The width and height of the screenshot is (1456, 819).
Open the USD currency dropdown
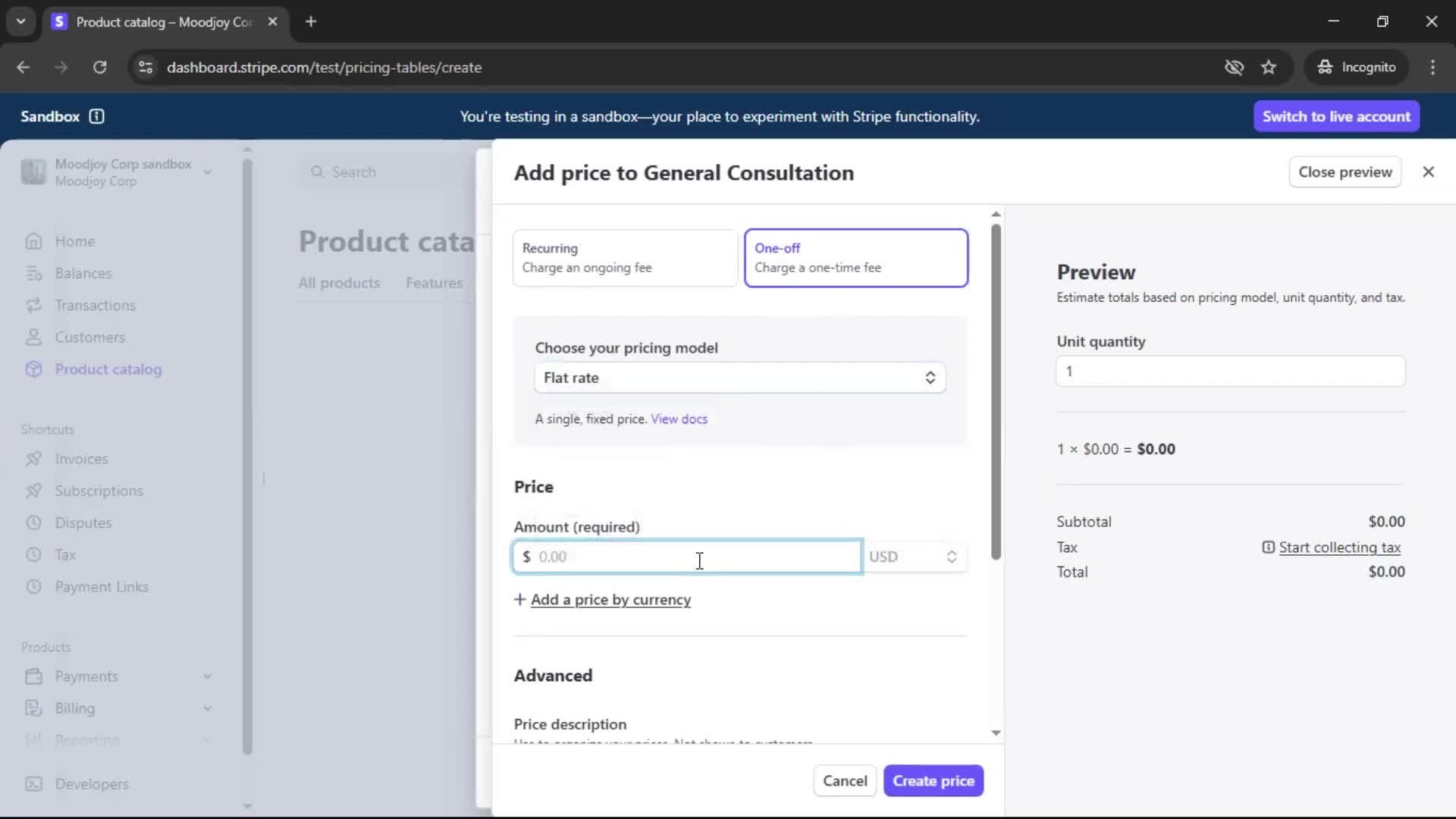(x=913, y=557)
